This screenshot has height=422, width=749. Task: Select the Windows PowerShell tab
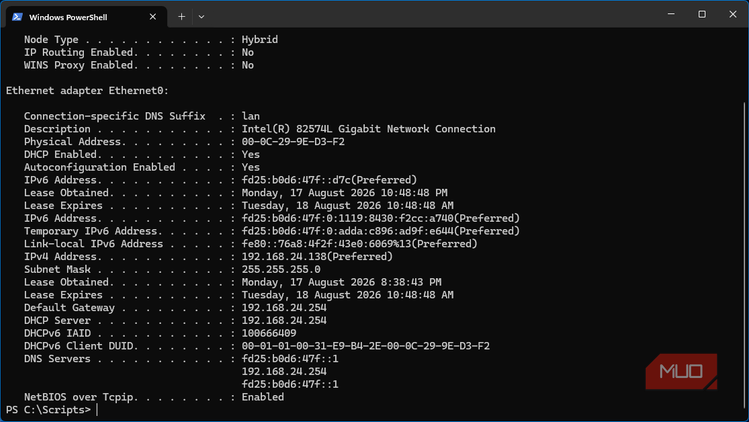86,17
